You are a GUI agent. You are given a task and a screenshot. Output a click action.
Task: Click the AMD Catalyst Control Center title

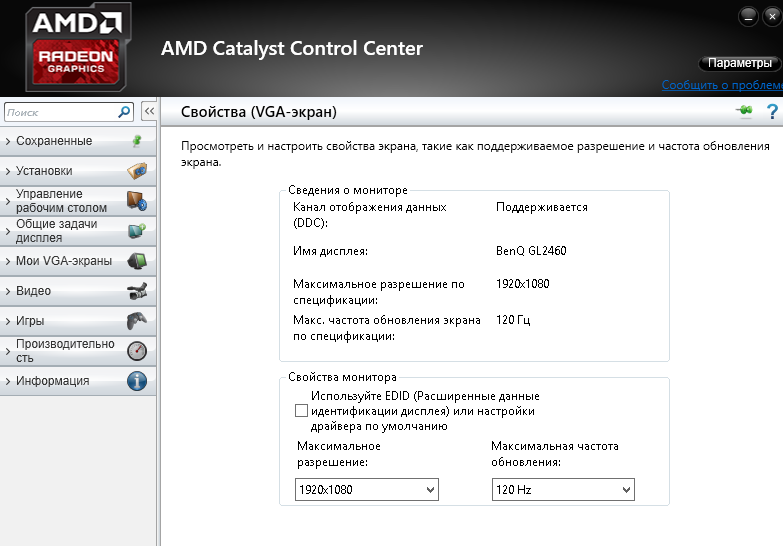[292, 48]
